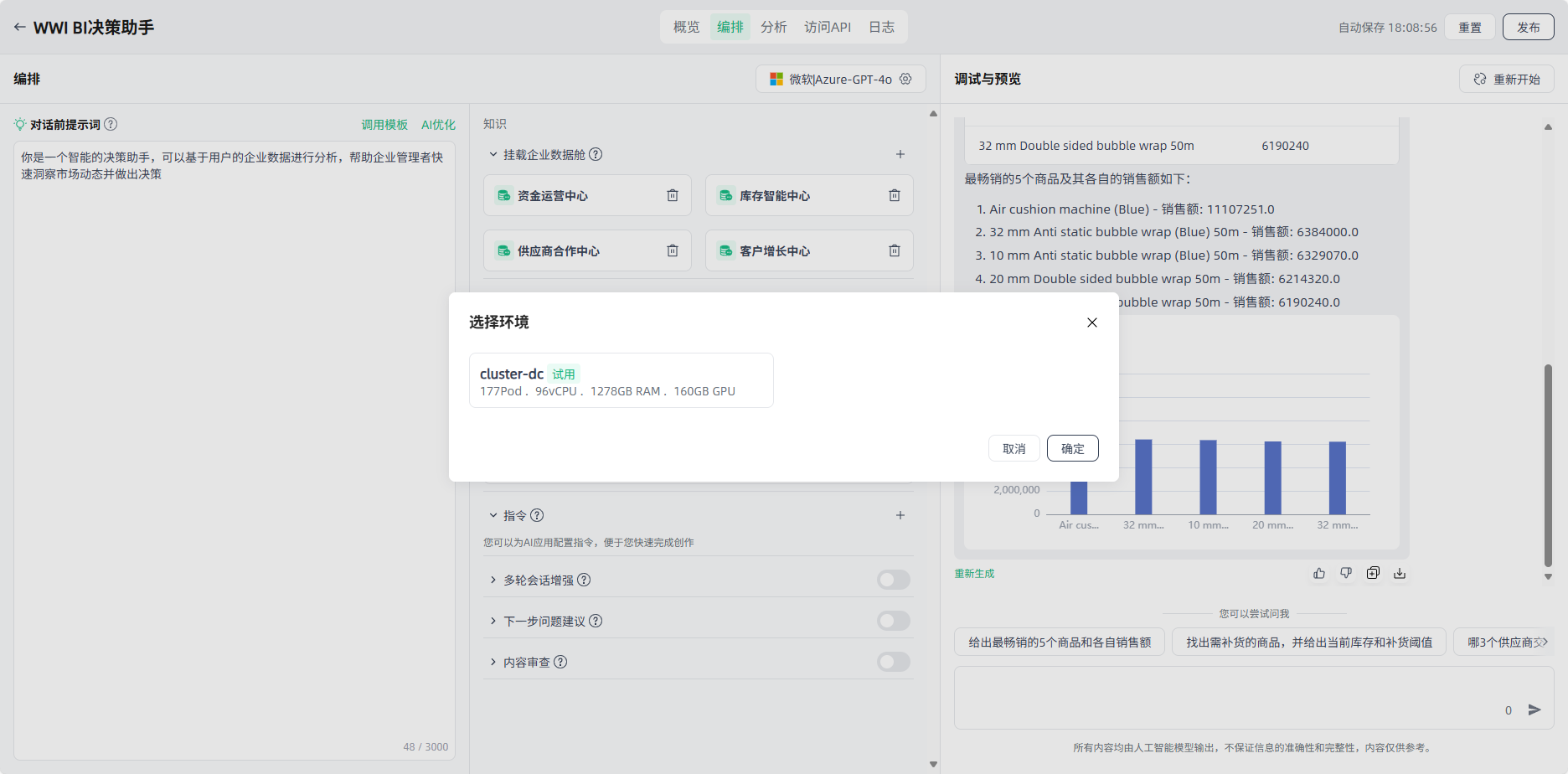
Task: Click the 重新生成 link
Action: [975, 573]
